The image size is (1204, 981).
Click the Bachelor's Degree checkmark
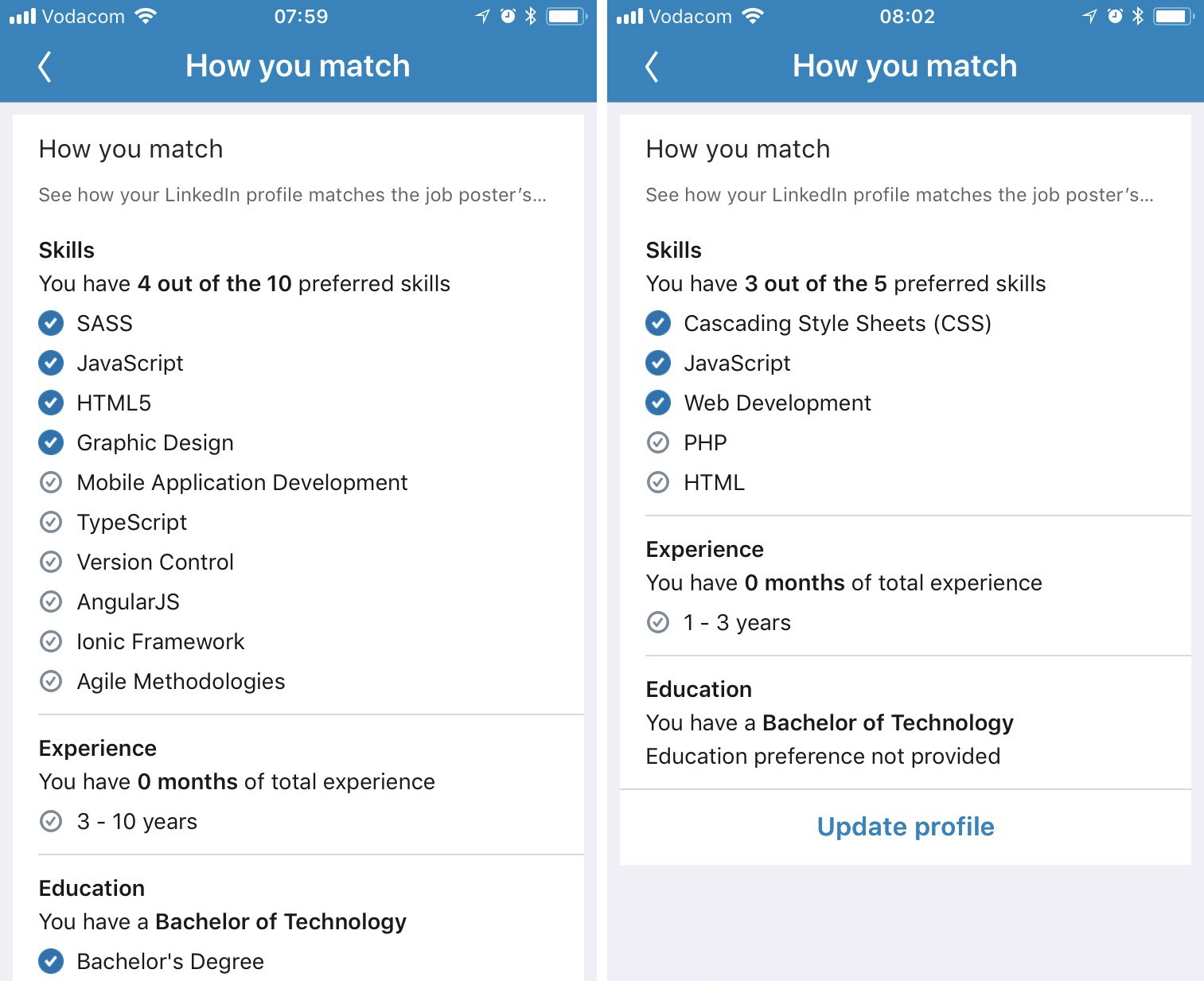[51, 961]
